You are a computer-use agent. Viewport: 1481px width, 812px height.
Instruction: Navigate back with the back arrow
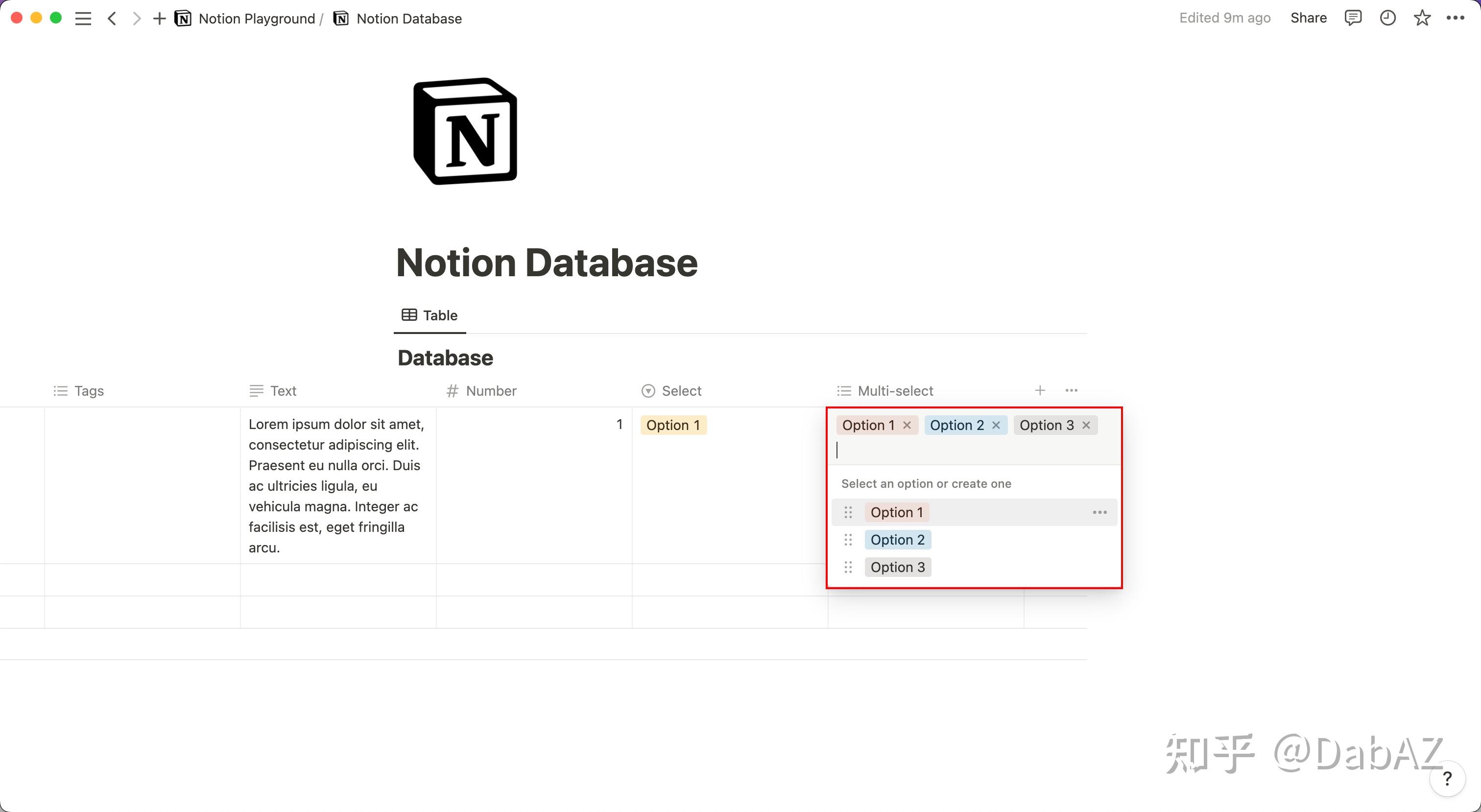112,18
